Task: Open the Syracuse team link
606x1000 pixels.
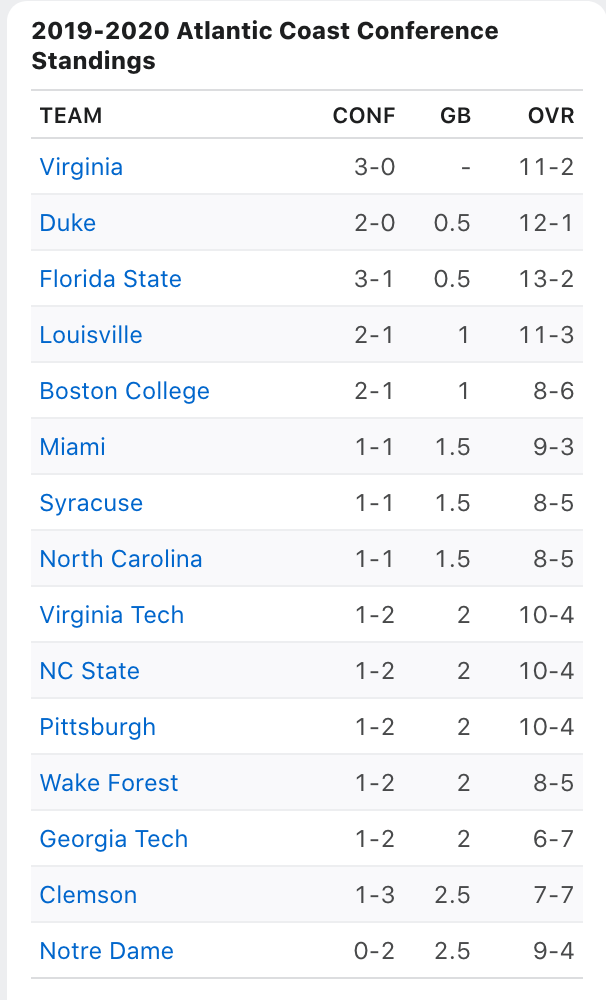Action: click(91, 503)
